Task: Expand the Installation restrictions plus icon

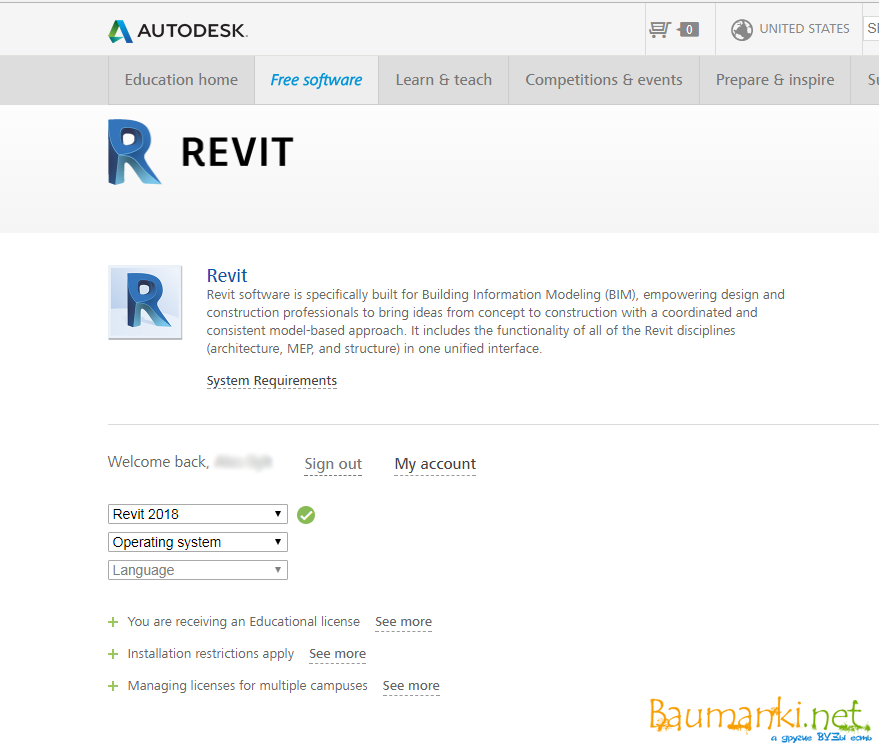Action: (113, 654)
